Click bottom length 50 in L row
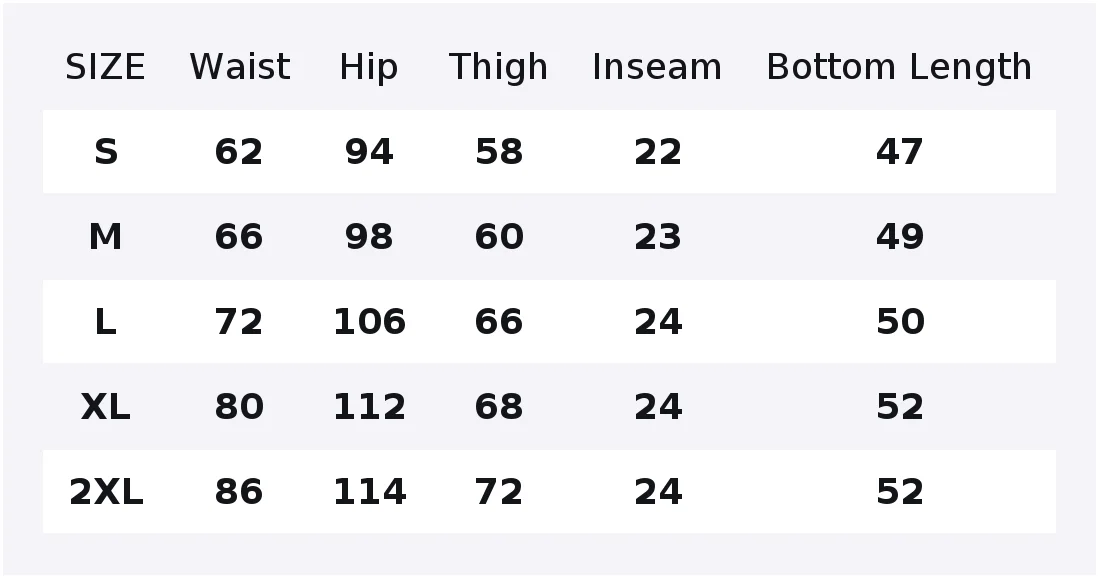This screenshot has width=1099, height=578. (900, 322)
